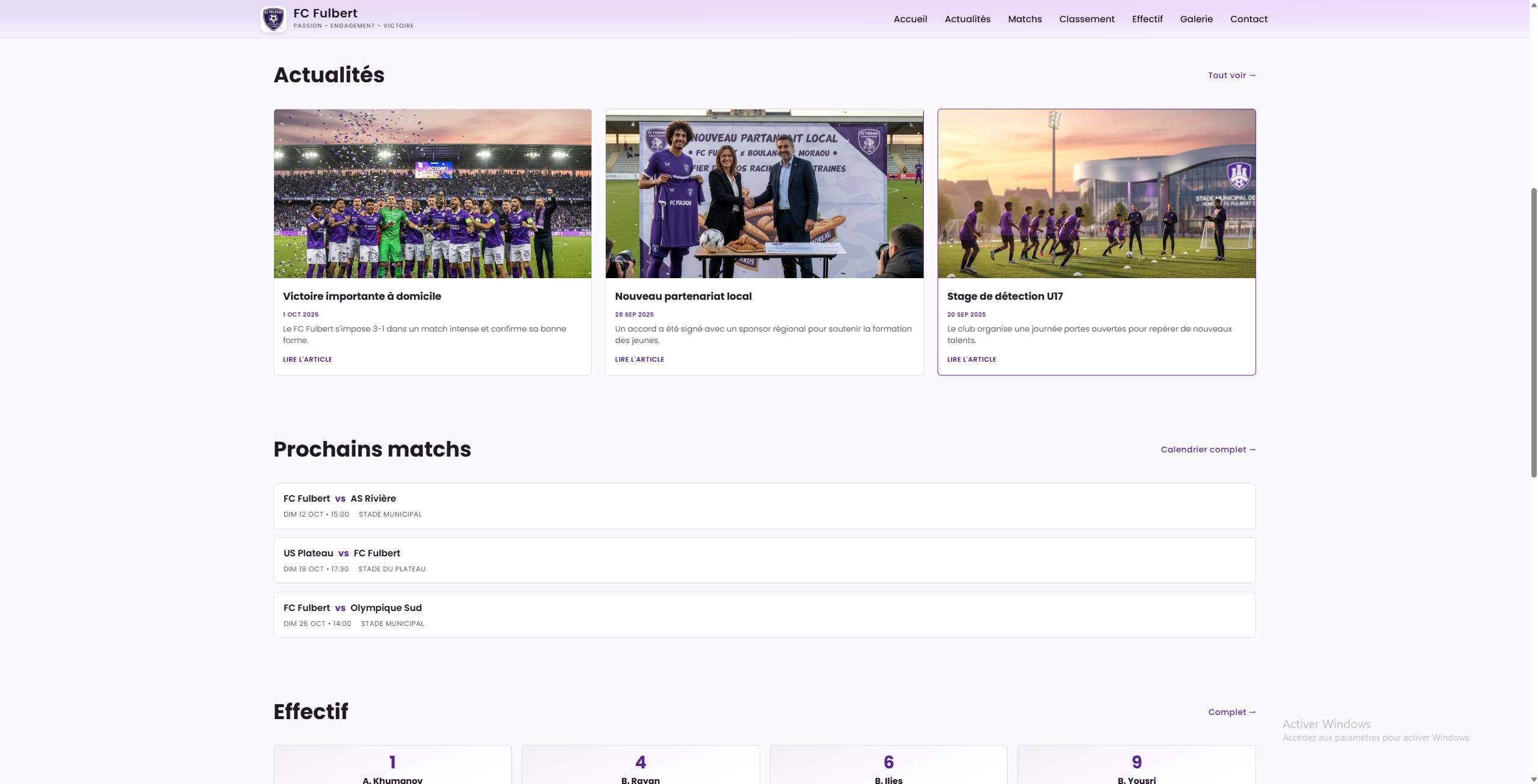1538x784 pixels.
Task: Switch to the Actualités page
Action: 967,19
